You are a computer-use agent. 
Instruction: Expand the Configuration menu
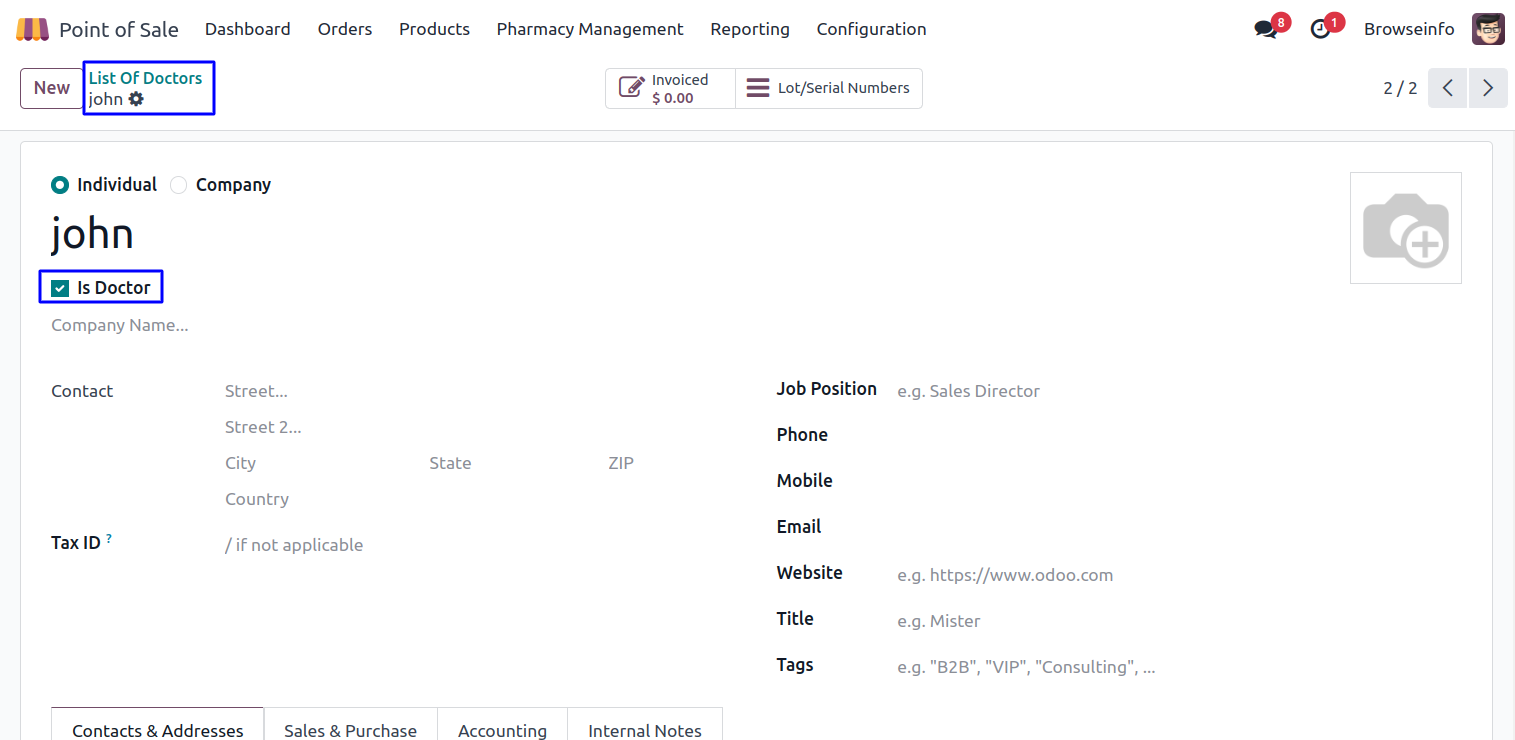871,29
